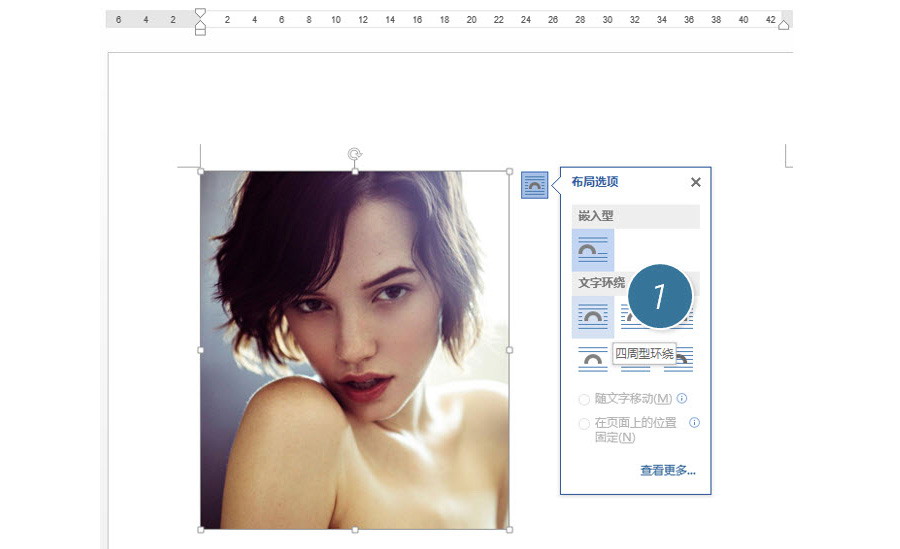Click the rotate handle above the picture
Screen dimensions: 900x549
355,154
